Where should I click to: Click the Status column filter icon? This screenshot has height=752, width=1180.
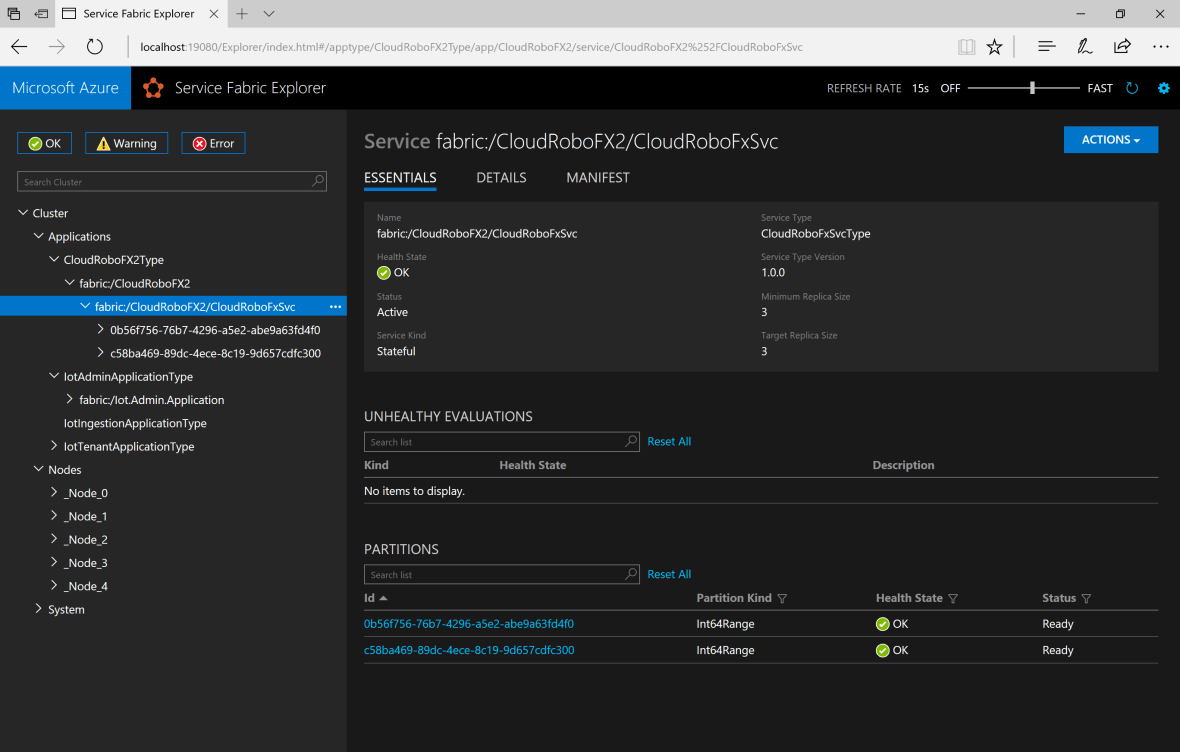coord(1086,599)
